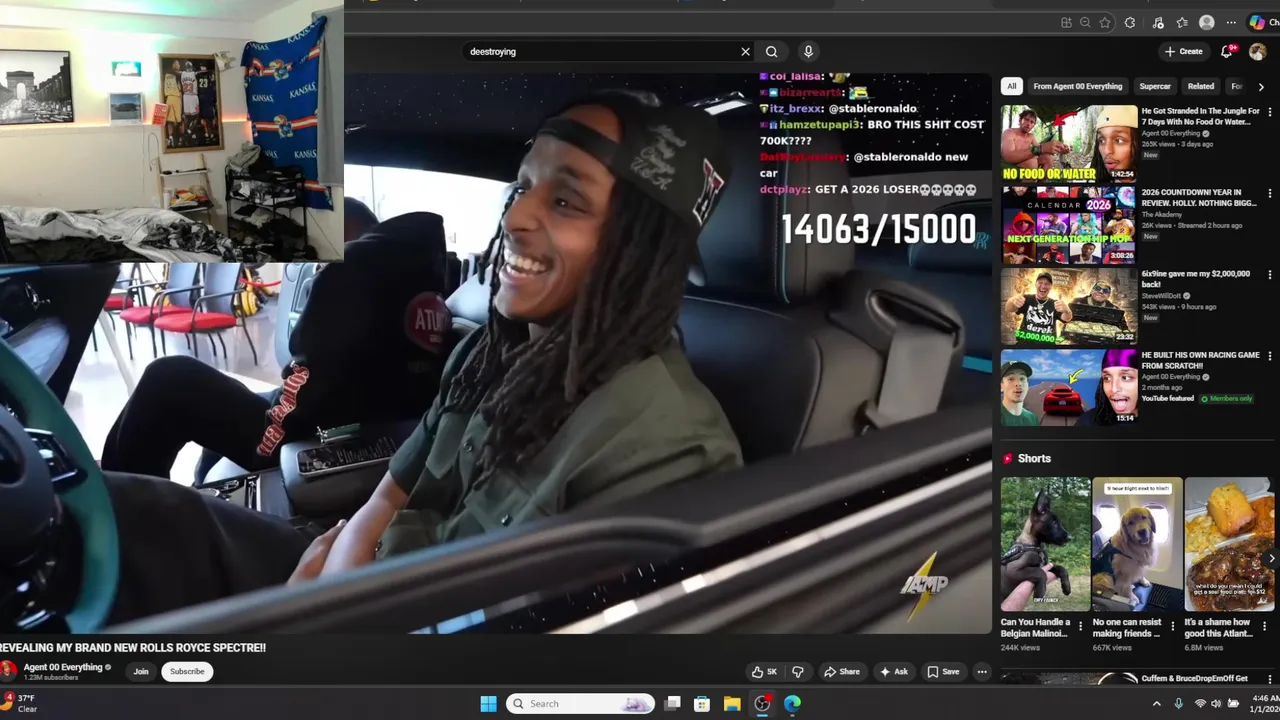
Task: Open the Stranded In The Jungle video thumbnail
Action: [1069, 143]
